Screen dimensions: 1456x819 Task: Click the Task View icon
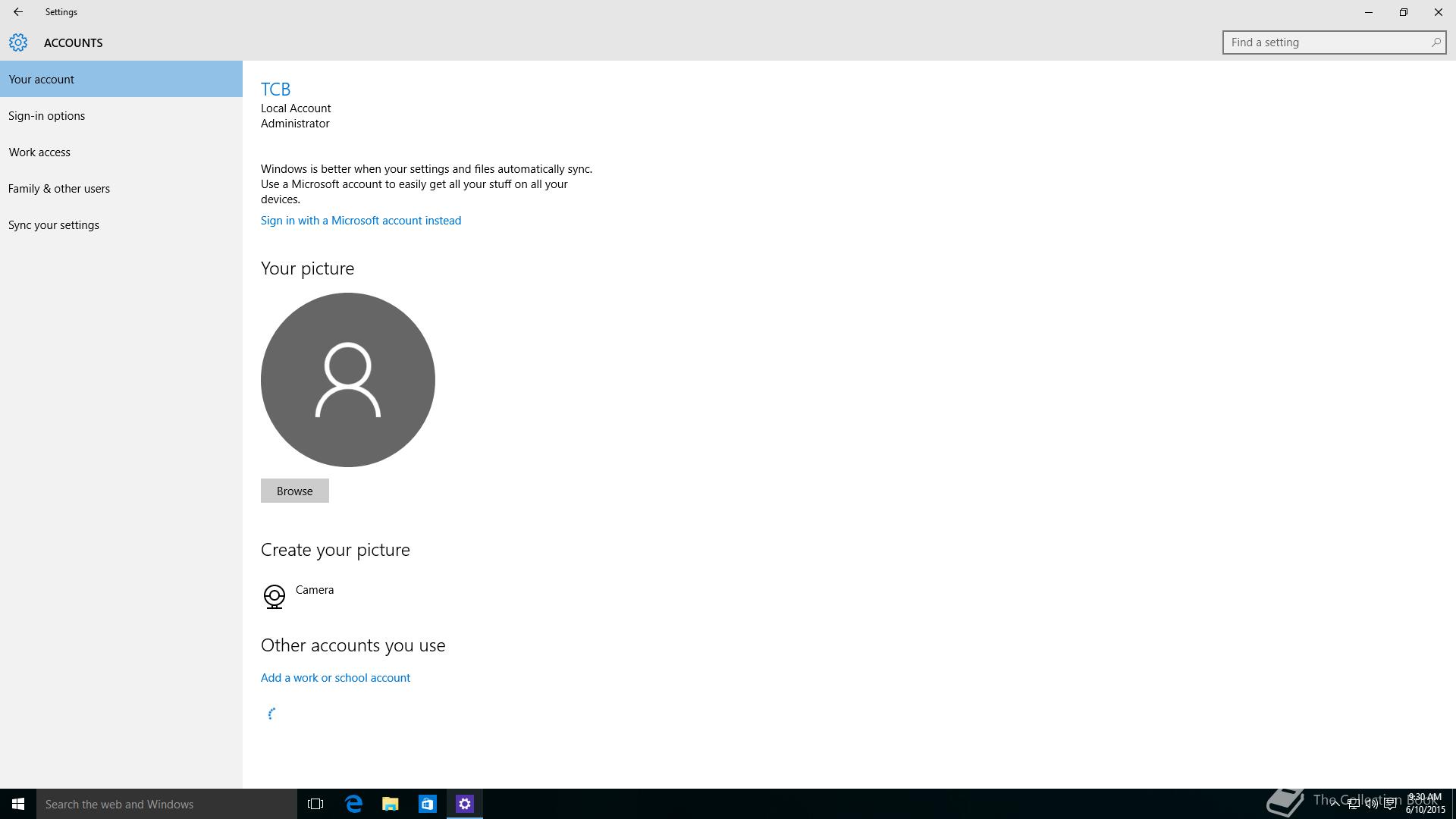tap(315, 804)
